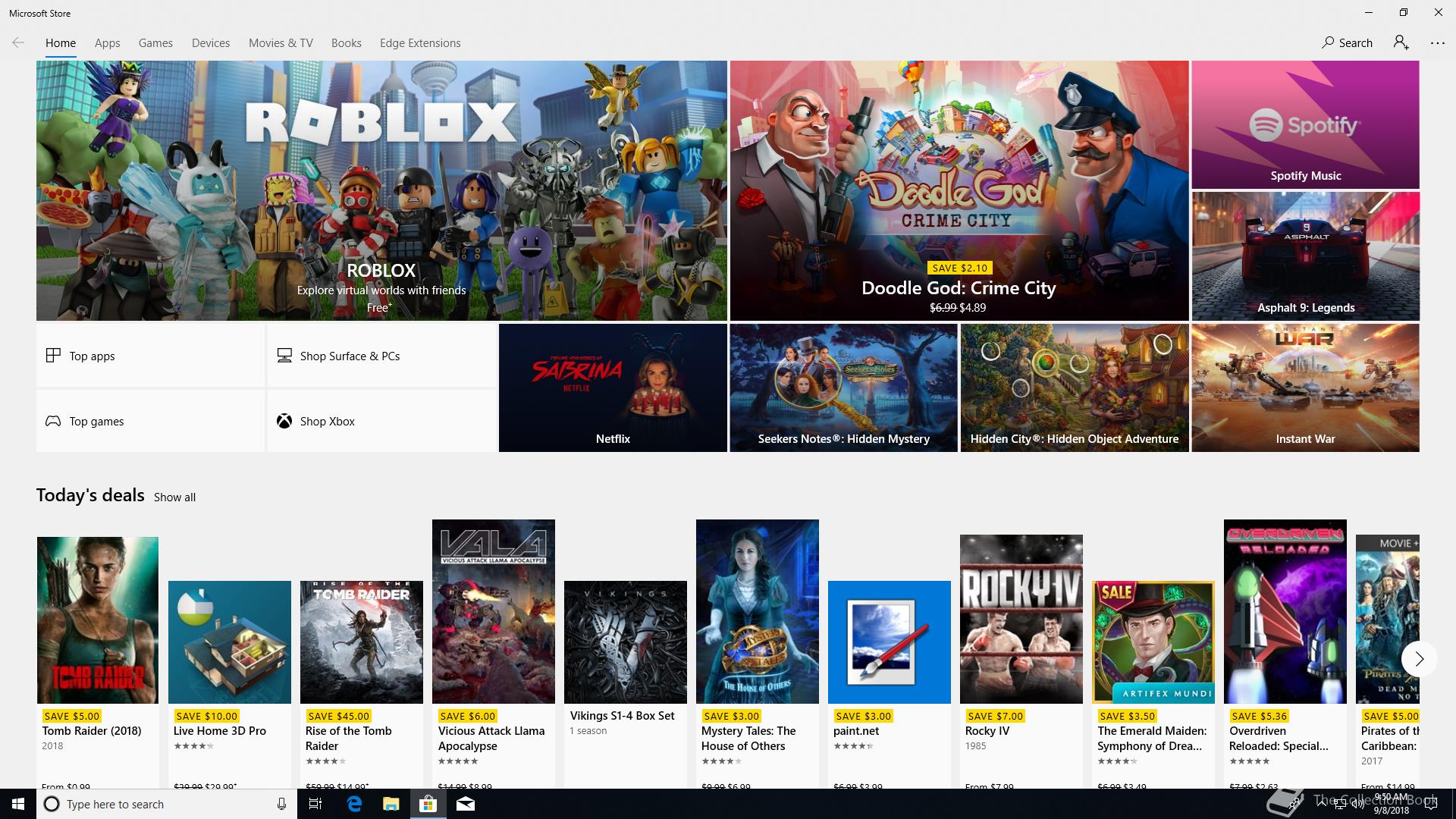This screenshot has width=1456, height=819.
Task: Select the Rocky IV movie poster
Action: click(1021, 619)
